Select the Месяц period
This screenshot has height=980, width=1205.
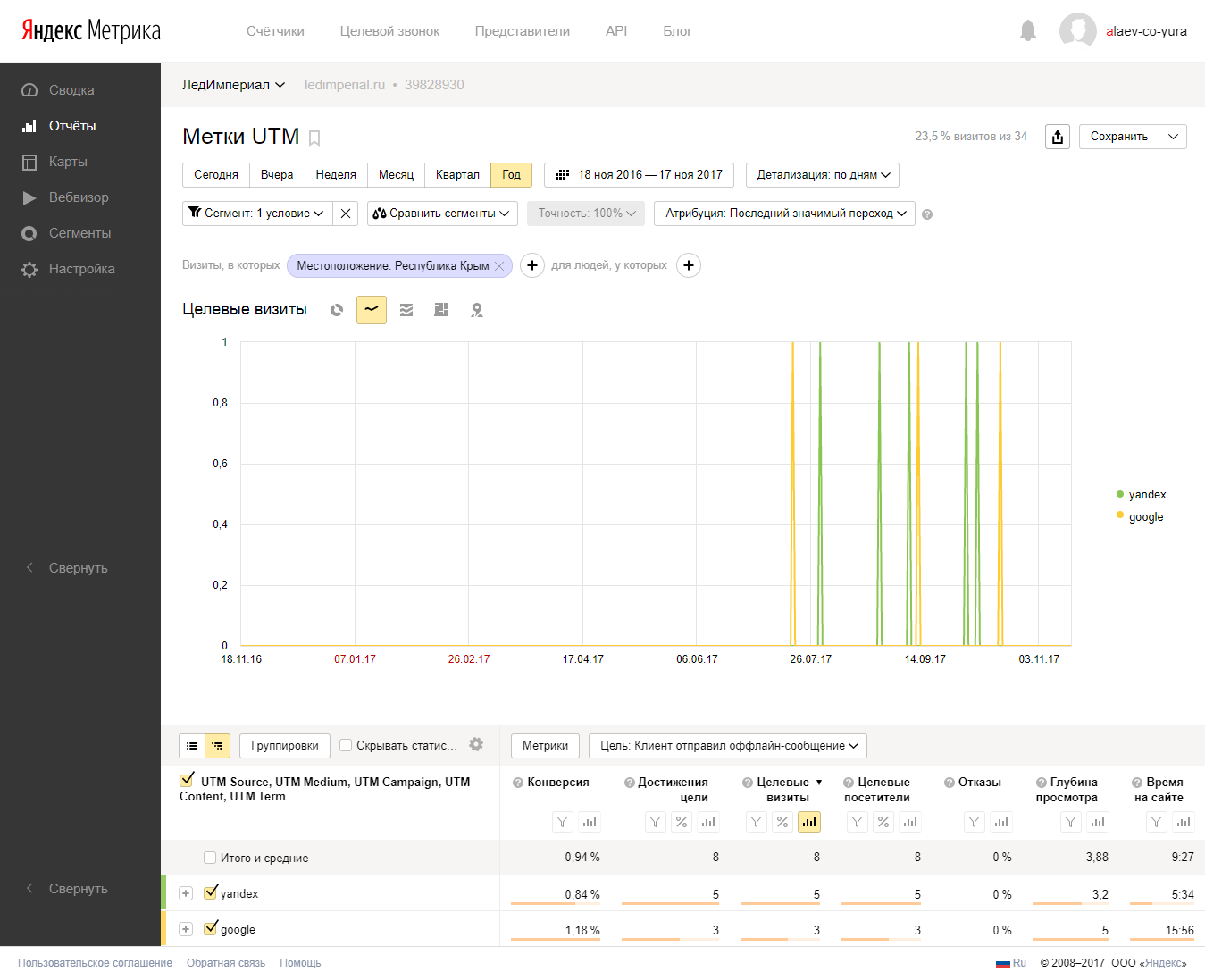tap(396, 175)
